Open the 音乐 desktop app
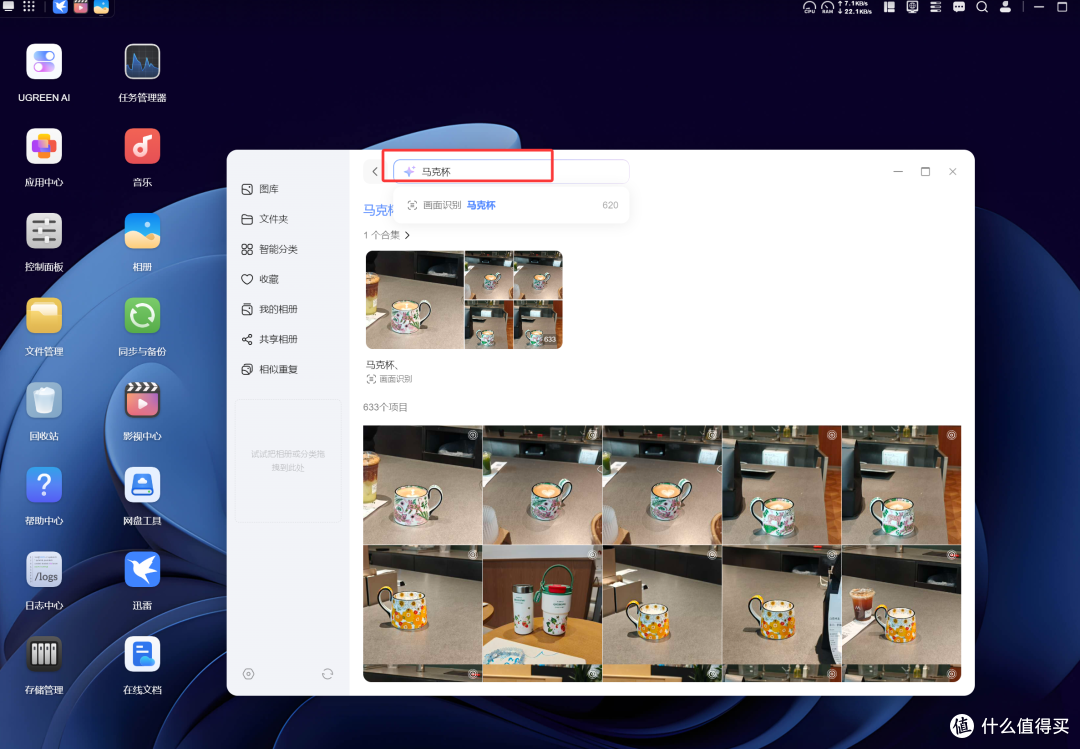Image resolution: width=1080 pixels, height=749 pixels. pos(142,146)
